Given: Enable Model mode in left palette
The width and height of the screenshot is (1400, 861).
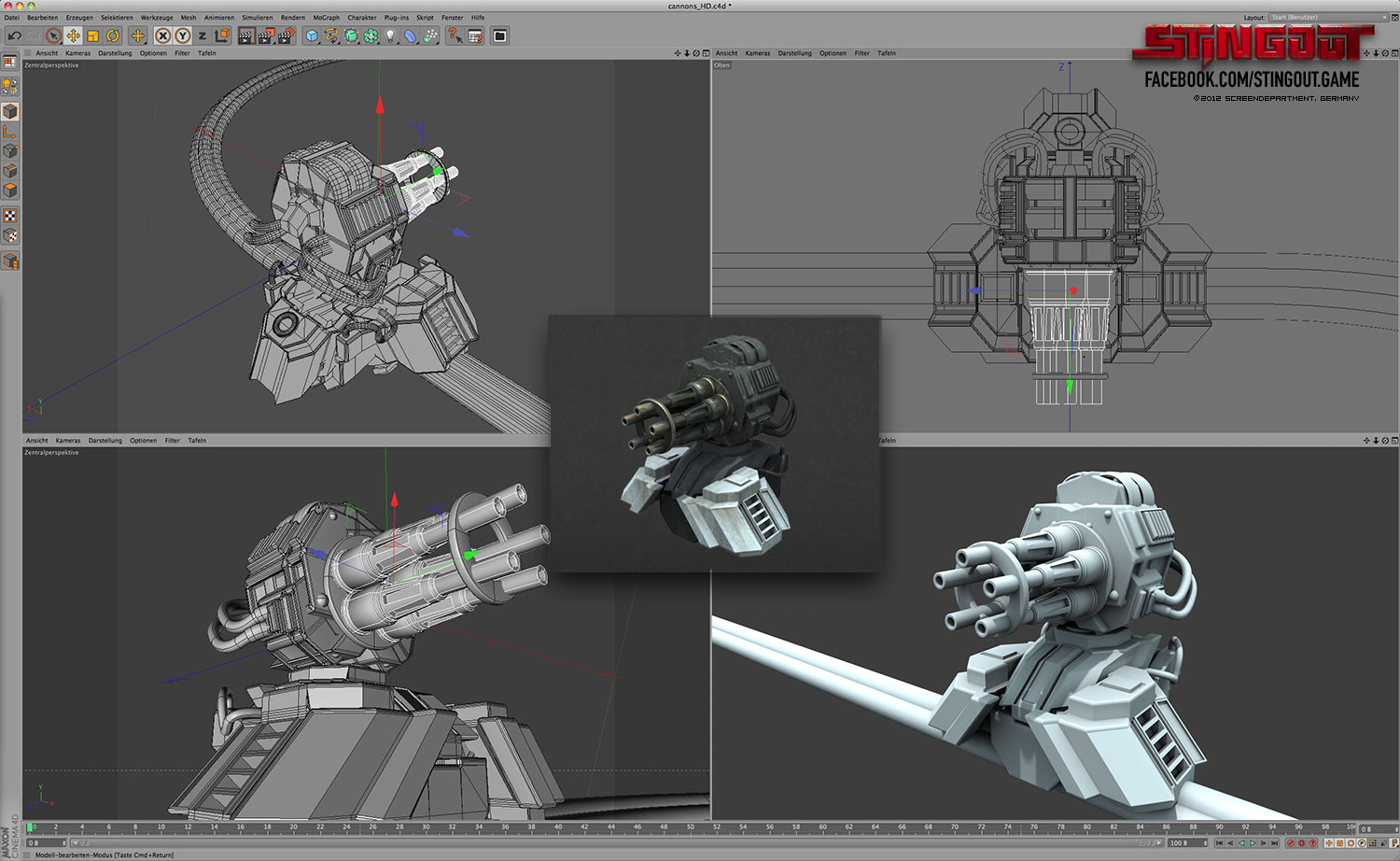Looking at the screenshot, I should [9, 111].
